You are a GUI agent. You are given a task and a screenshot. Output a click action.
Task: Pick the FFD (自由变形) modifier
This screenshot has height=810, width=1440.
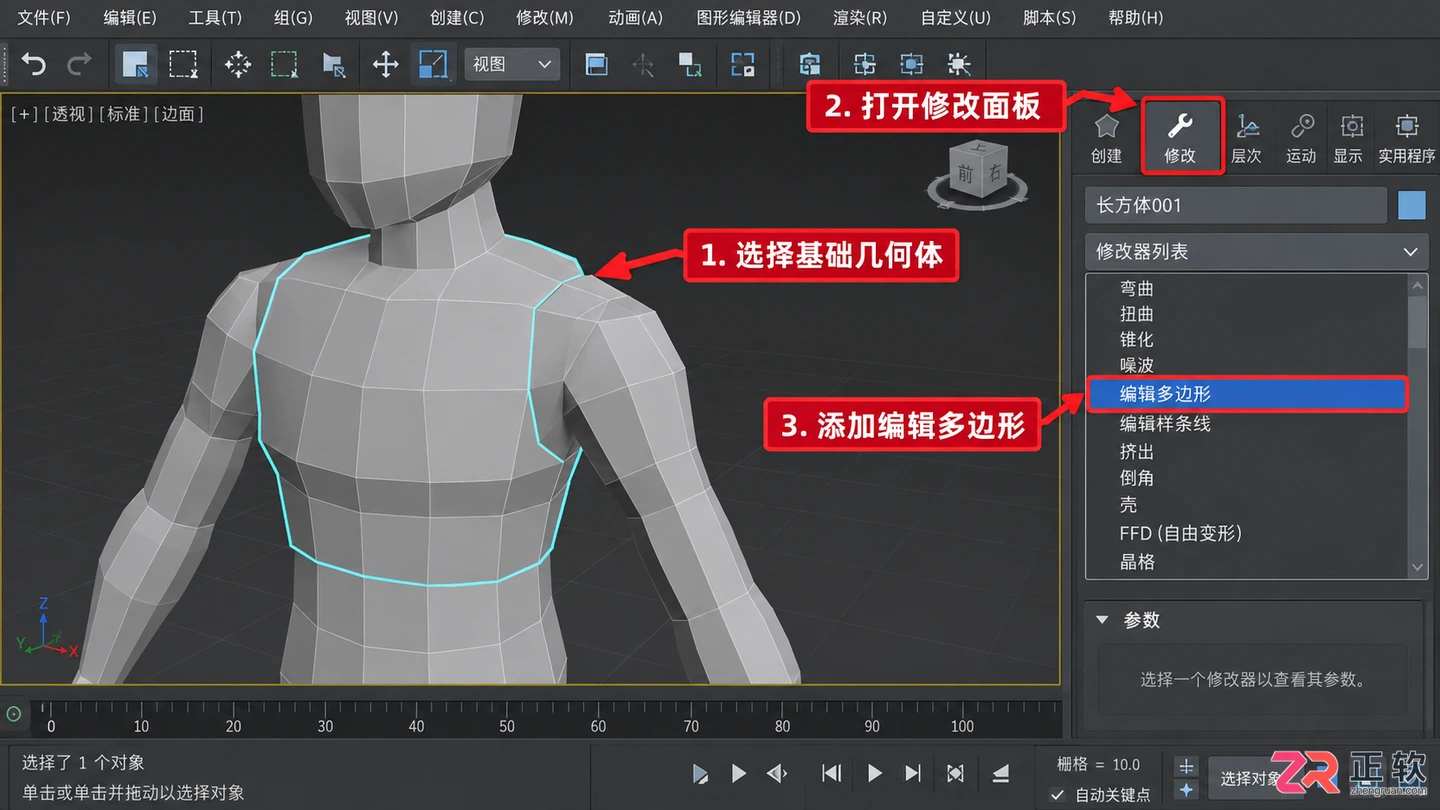pyautogui.click(x=1180, y=534)
